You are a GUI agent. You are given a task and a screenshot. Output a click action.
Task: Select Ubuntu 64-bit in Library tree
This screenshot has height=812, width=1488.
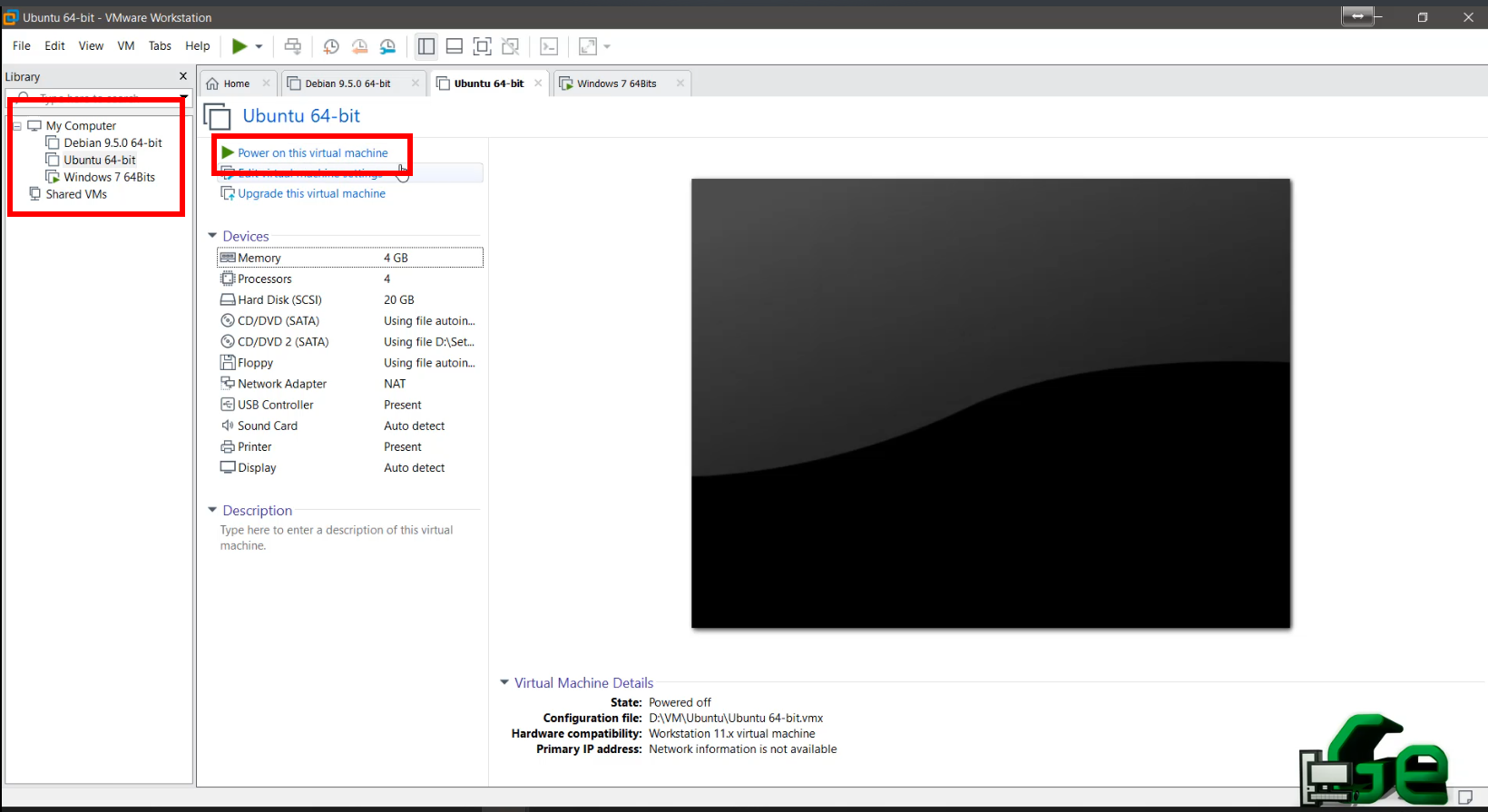coord(99,161)
